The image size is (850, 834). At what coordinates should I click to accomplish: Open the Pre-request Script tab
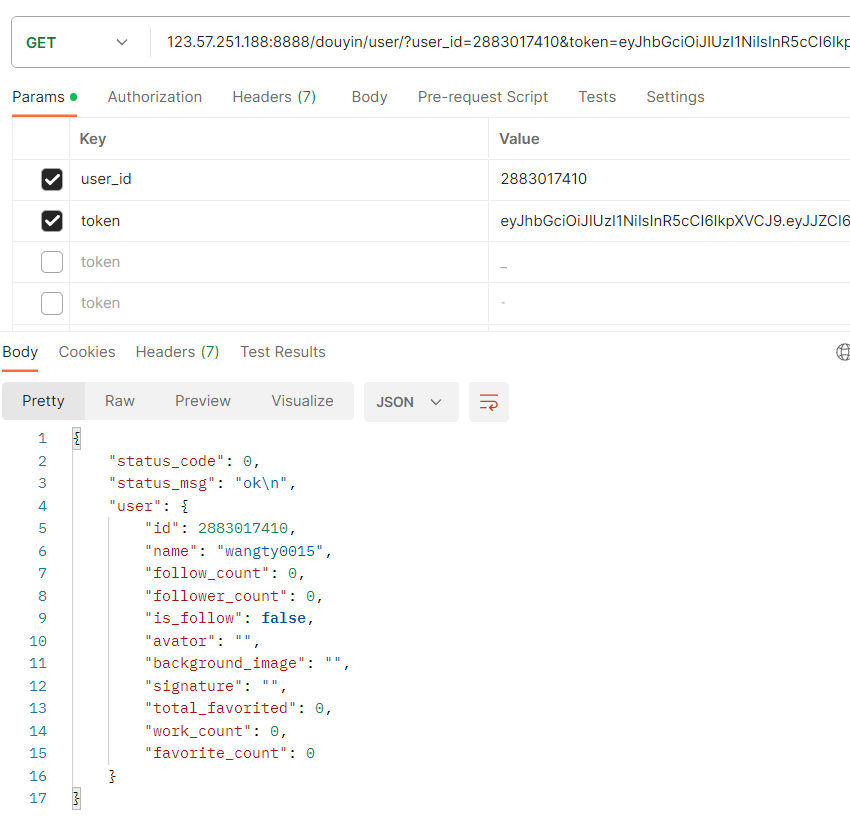pyautogui.click(x=482, y=97)
